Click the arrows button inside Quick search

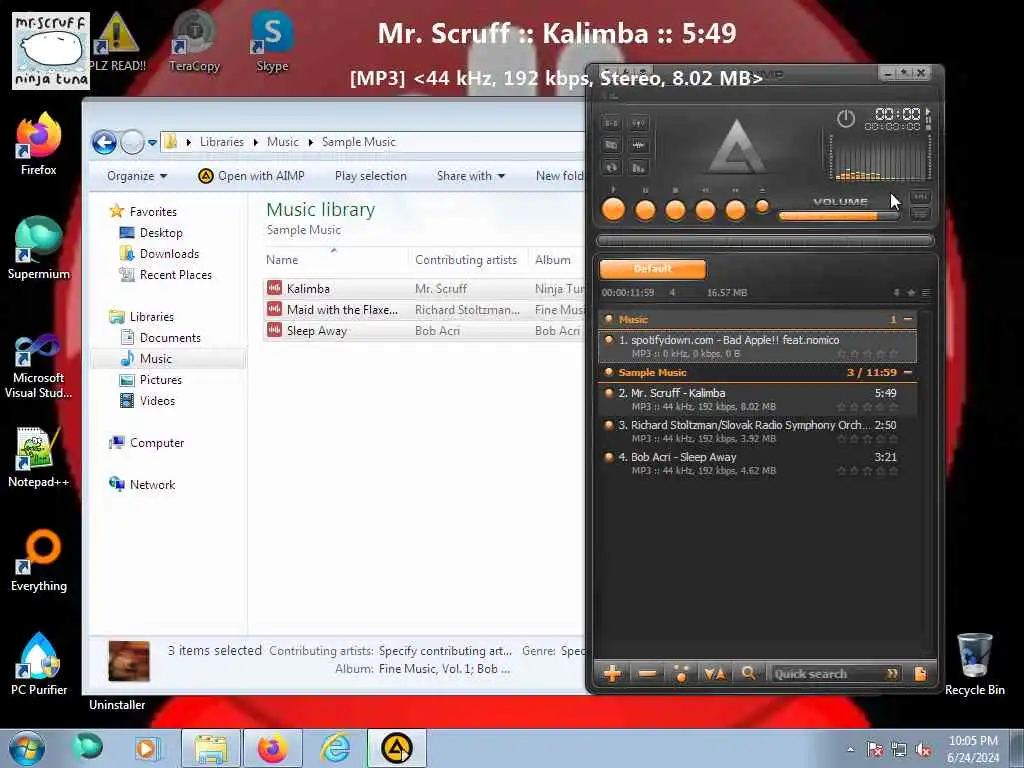[x=892, y=673]
